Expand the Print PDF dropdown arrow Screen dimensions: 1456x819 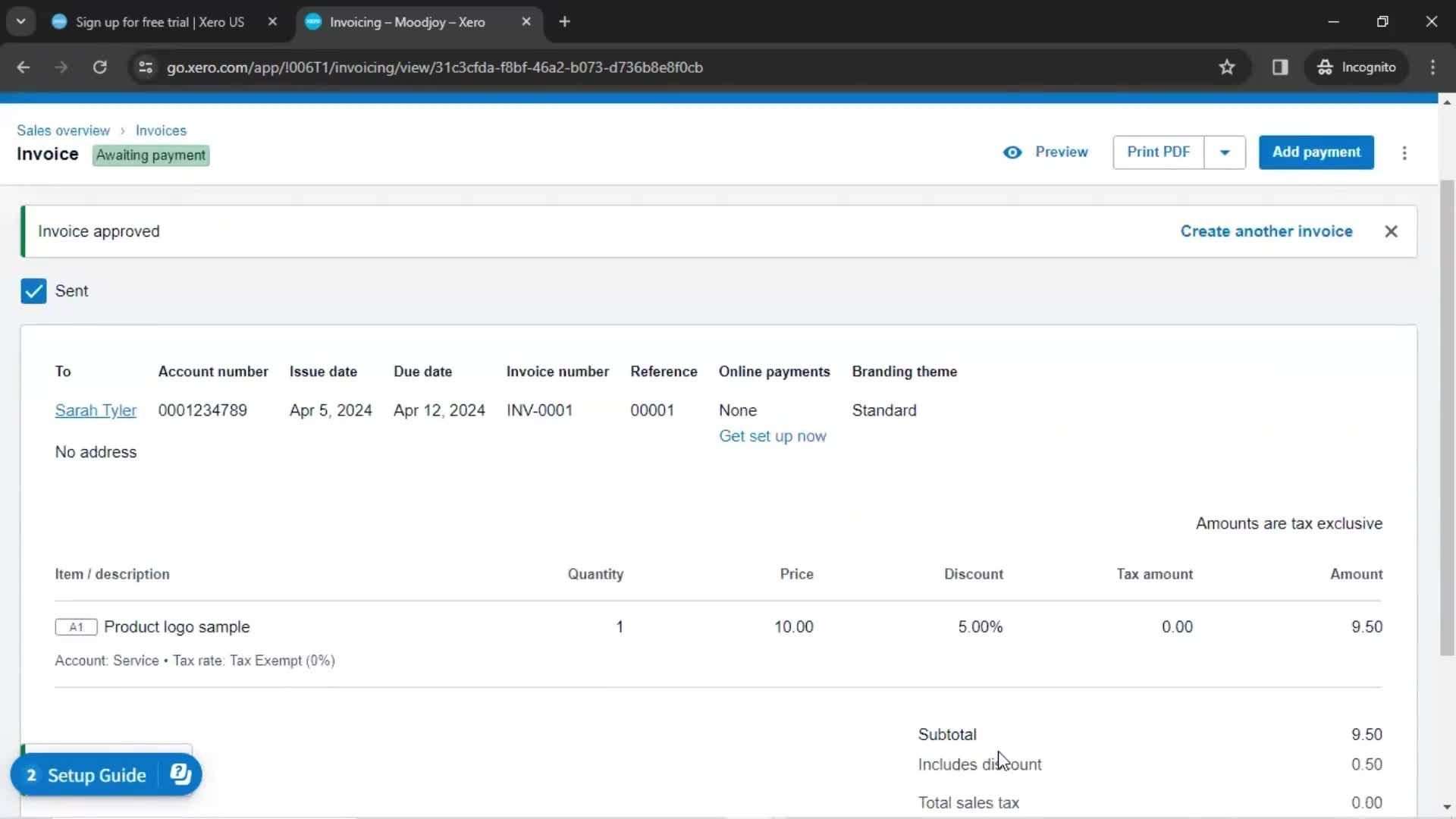pyautogui.click(x=1225, y=152)
